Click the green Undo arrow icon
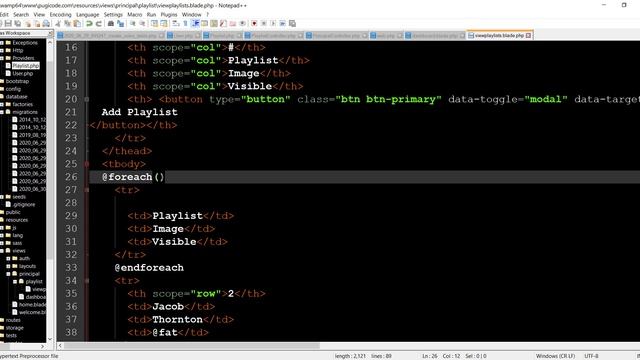This screenshot has height=360, width=640. [x=89, y=23]
